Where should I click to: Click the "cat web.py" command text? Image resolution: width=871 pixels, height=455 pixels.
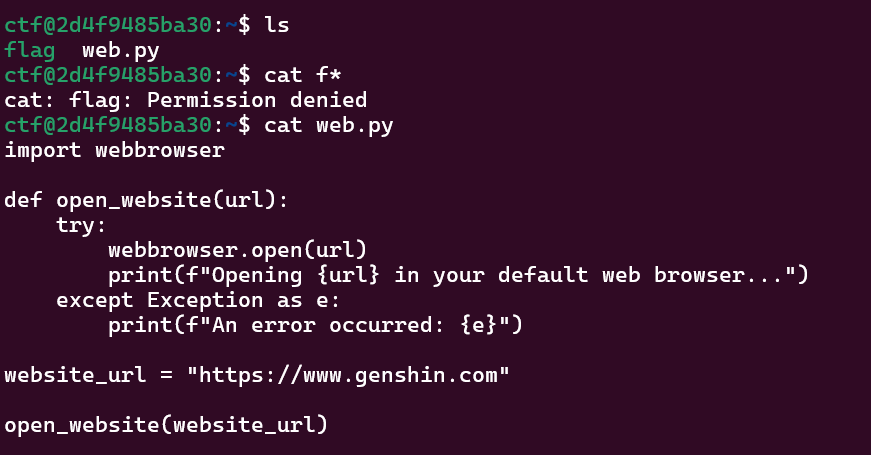[329, 126]
